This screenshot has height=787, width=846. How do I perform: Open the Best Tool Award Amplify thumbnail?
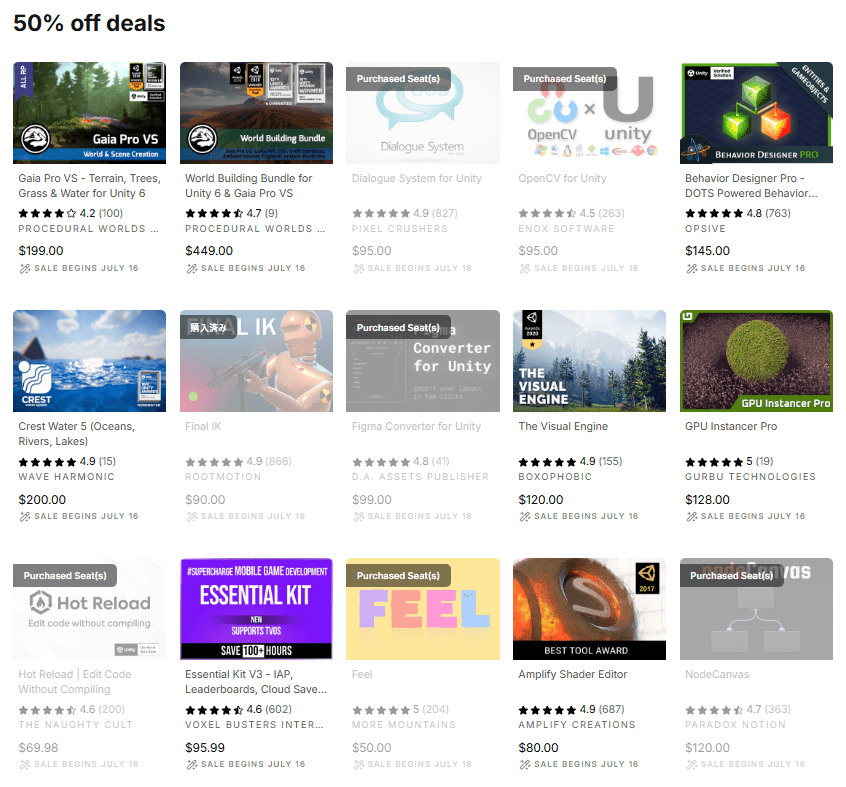(589, 609)
